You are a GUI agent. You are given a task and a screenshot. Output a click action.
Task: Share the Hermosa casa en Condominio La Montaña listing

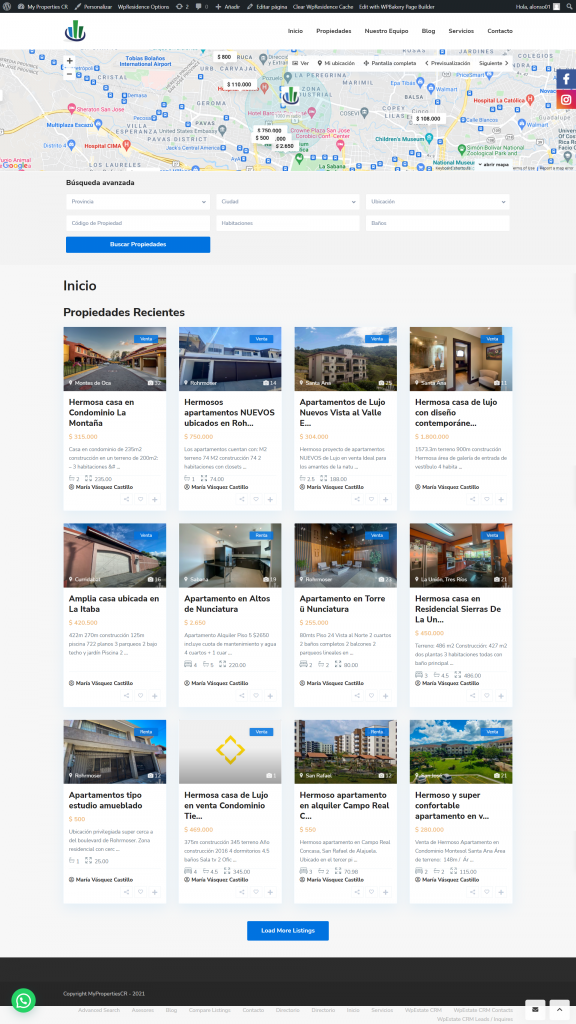127,500
